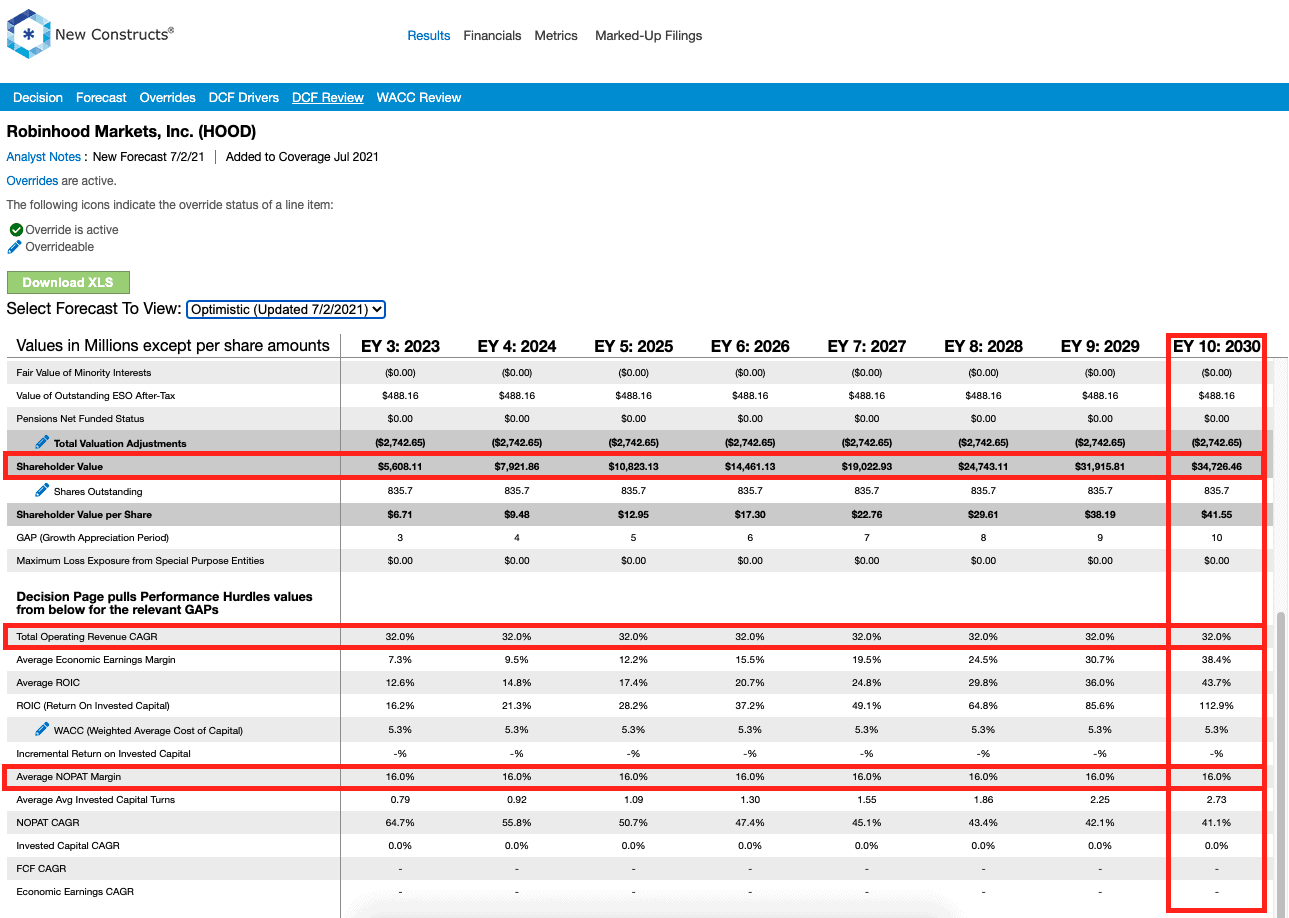1289x918 pixels.
Task: Open the Select Forecast To View dropdown
Action: click(x=286, y=309)
